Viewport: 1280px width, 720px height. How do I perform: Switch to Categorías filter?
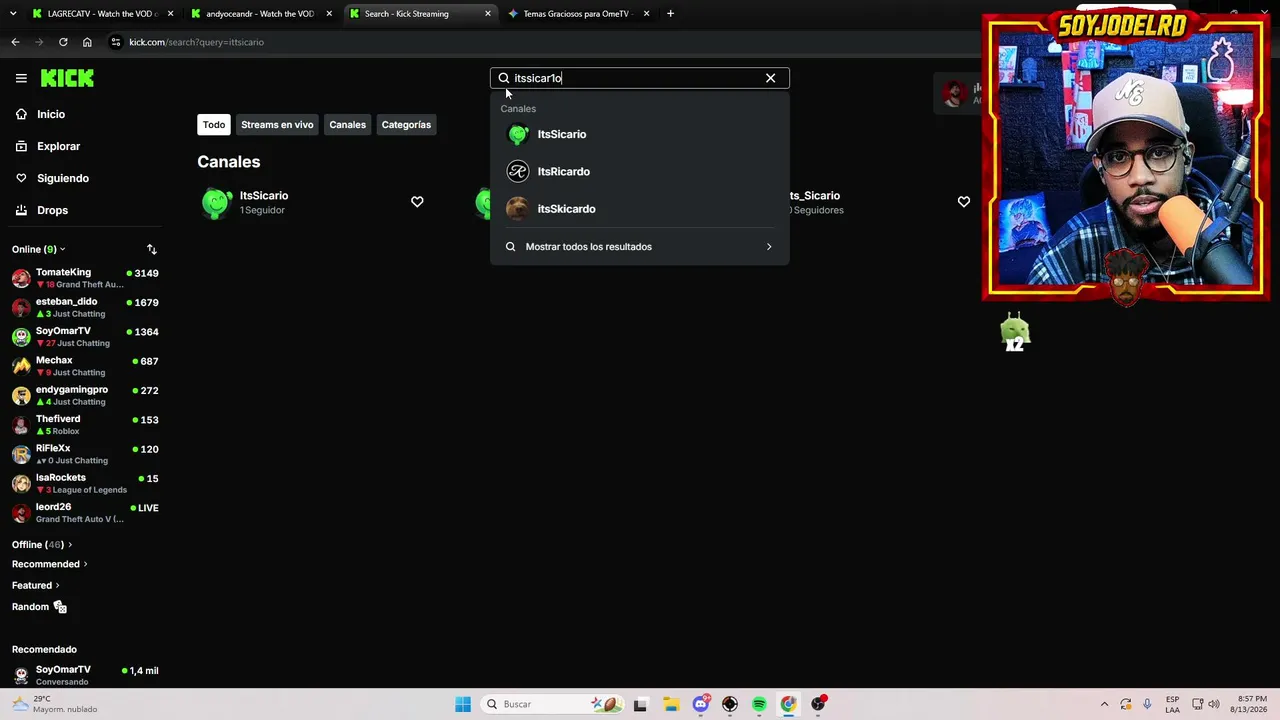[x=406, y=125]
